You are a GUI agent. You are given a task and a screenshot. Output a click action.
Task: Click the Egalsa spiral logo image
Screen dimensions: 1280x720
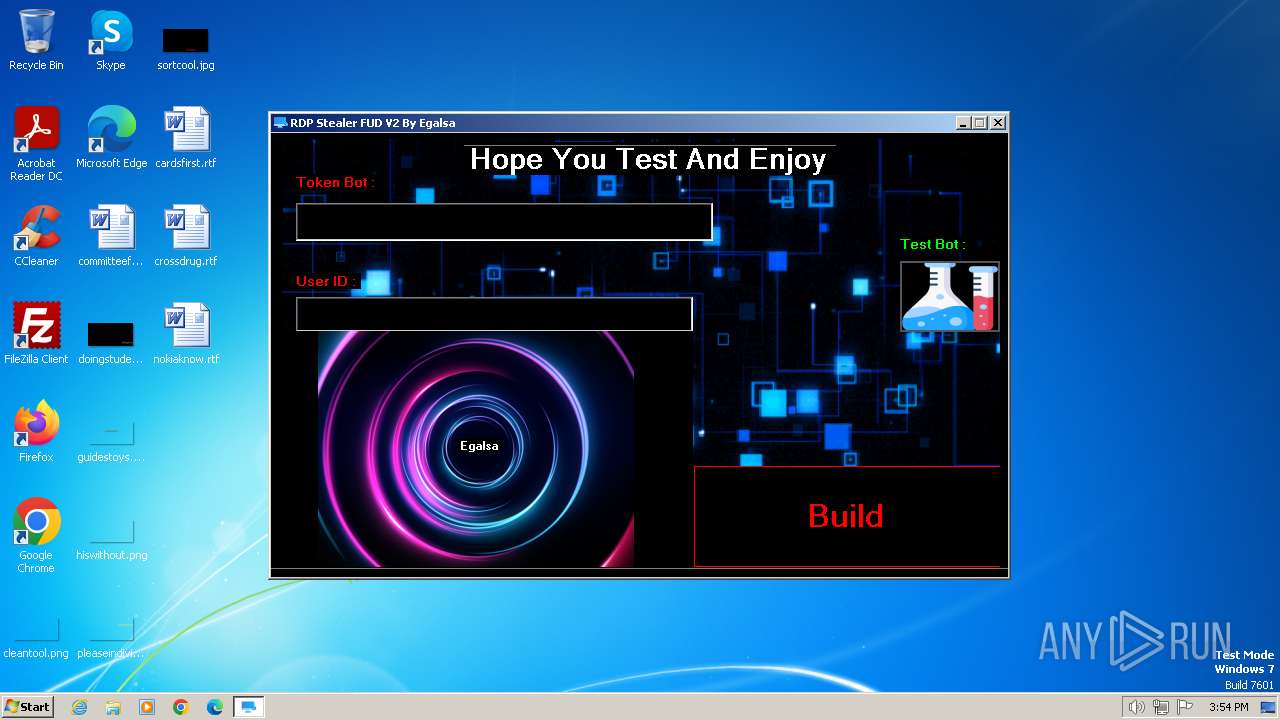coord(476,449)
